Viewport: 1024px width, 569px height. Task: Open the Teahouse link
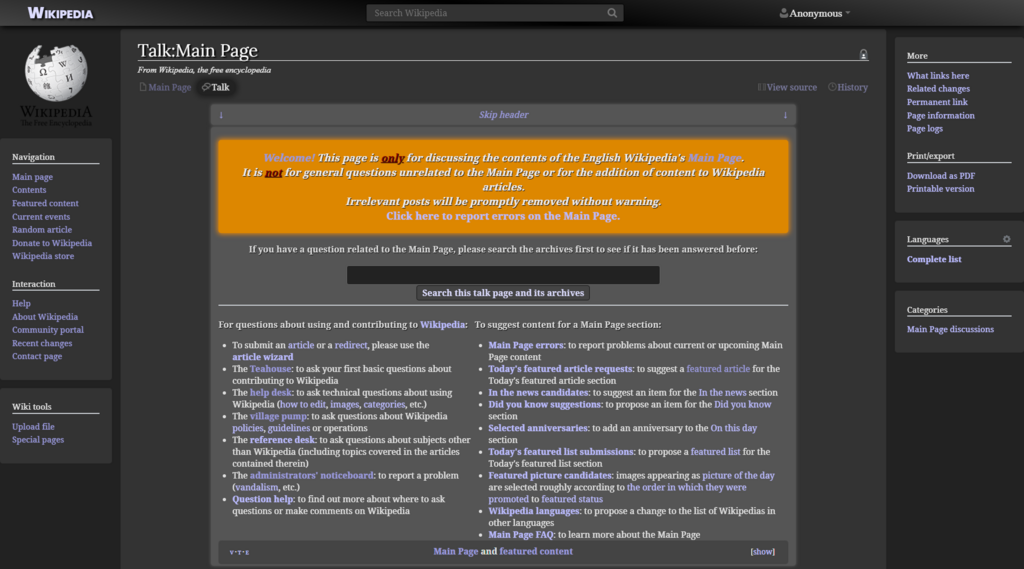pyautogui.click(x=270, y=369)
